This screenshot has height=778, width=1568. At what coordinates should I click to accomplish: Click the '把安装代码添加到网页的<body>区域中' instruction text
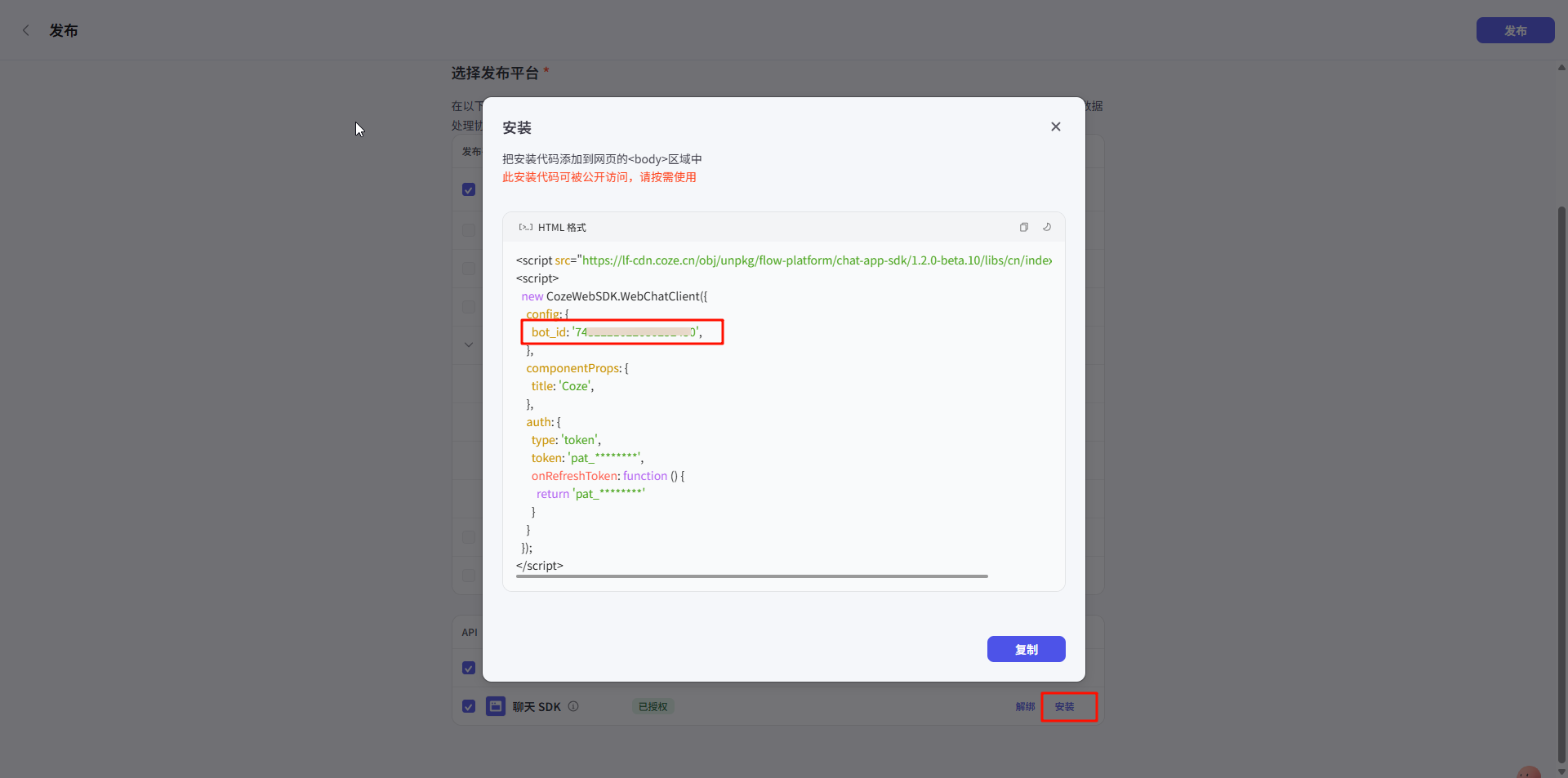[602, 159]
